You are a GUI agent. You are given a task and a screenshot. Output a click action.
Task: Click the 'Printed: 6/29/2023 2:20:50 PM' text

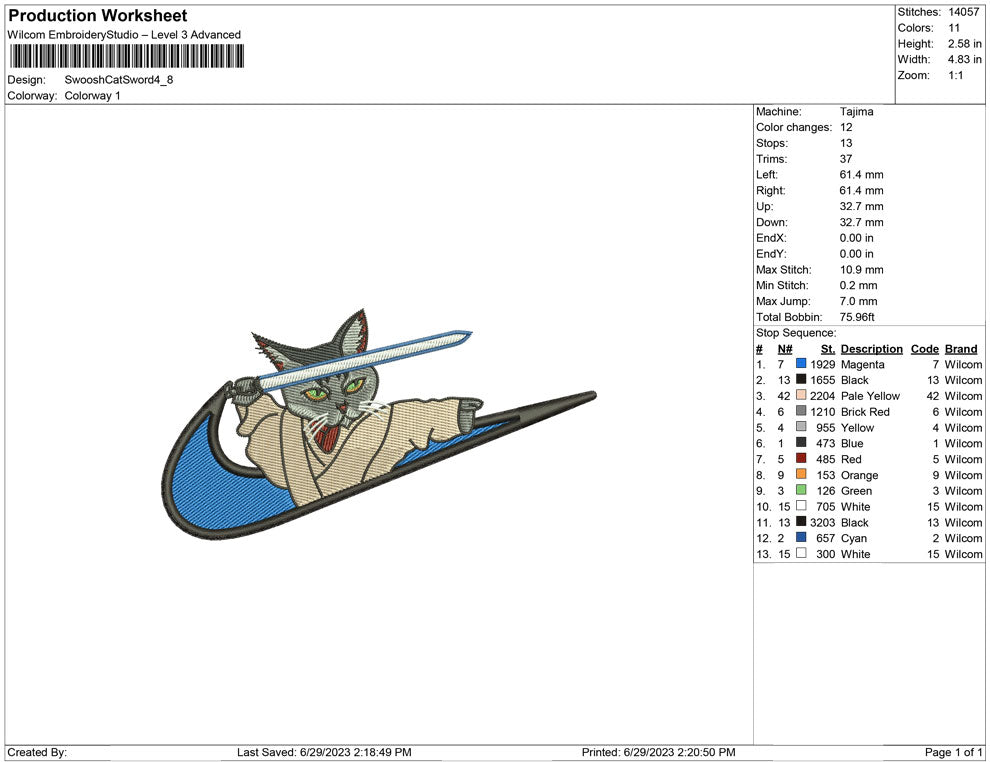tap(659, 752)
